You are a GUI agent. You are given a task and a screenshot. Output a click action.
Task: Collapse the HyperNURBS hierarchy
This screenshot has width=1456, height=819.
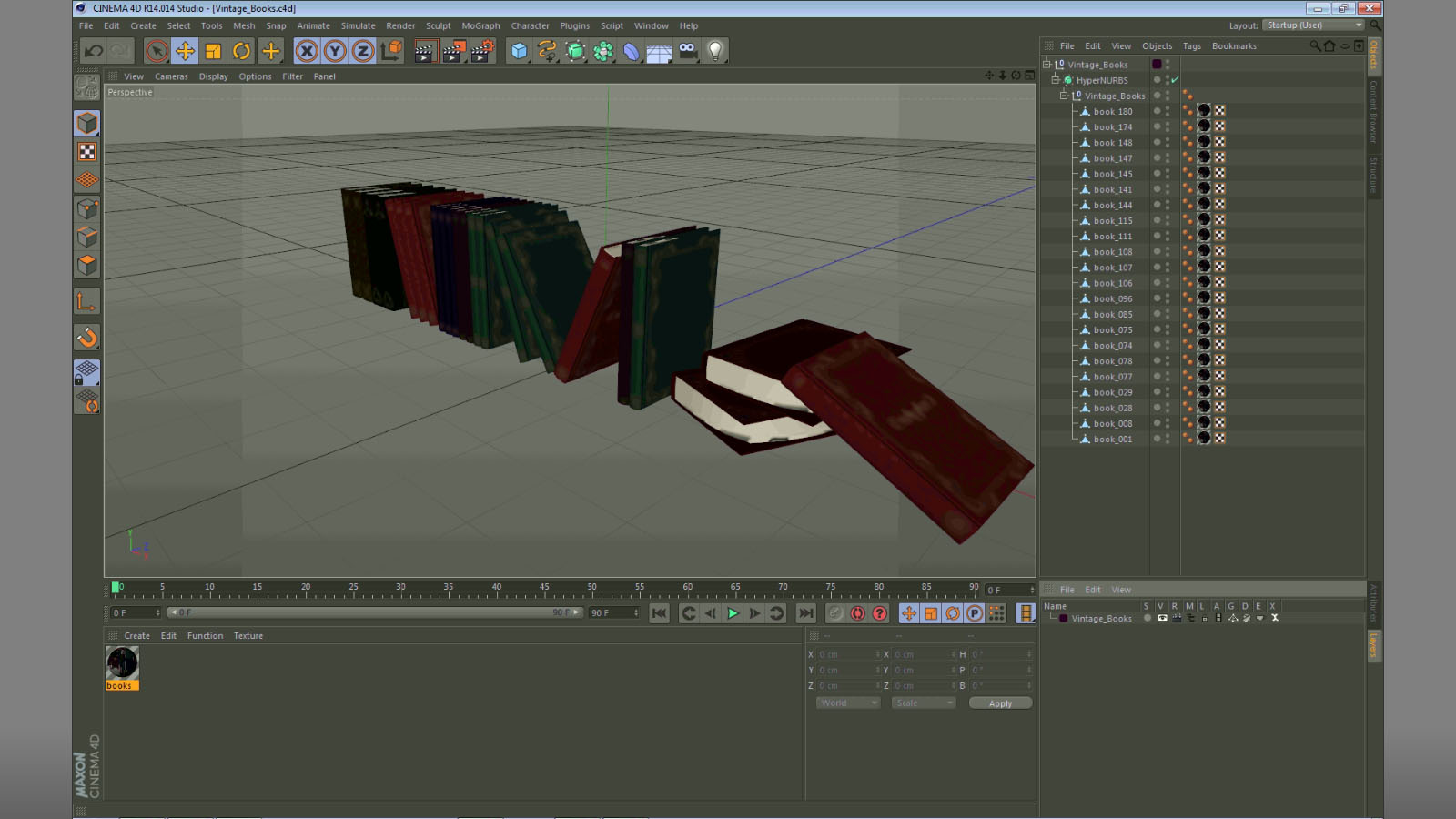click(x=1056, y=80)
